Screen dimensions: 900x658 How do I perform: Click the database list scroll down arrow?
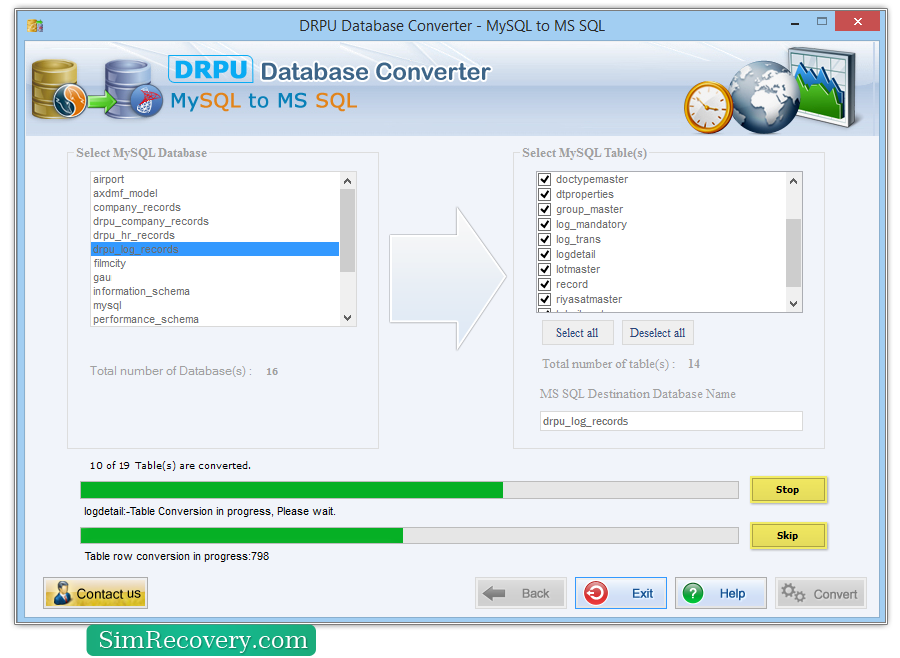tap(347, 318)
